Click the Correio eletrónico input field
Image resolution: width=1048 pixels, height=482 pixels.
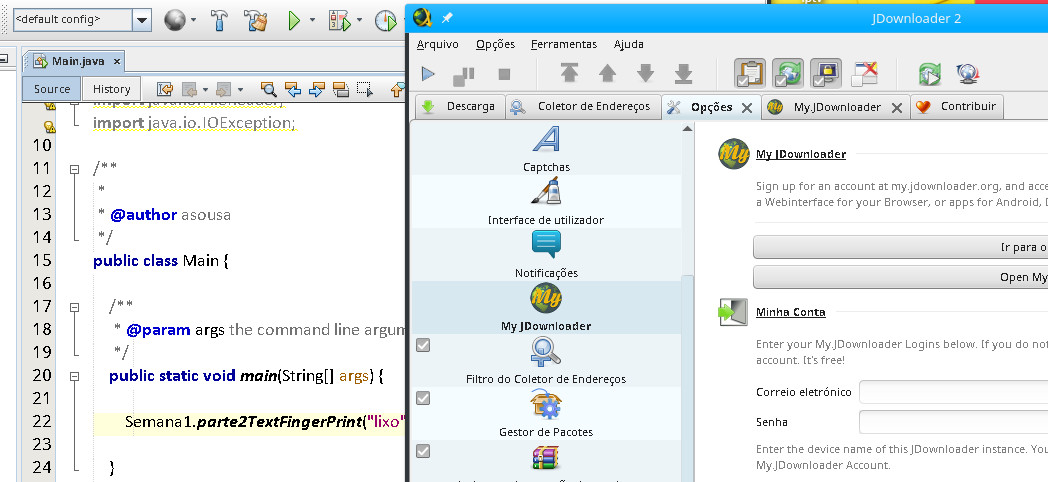pos(953,392)
